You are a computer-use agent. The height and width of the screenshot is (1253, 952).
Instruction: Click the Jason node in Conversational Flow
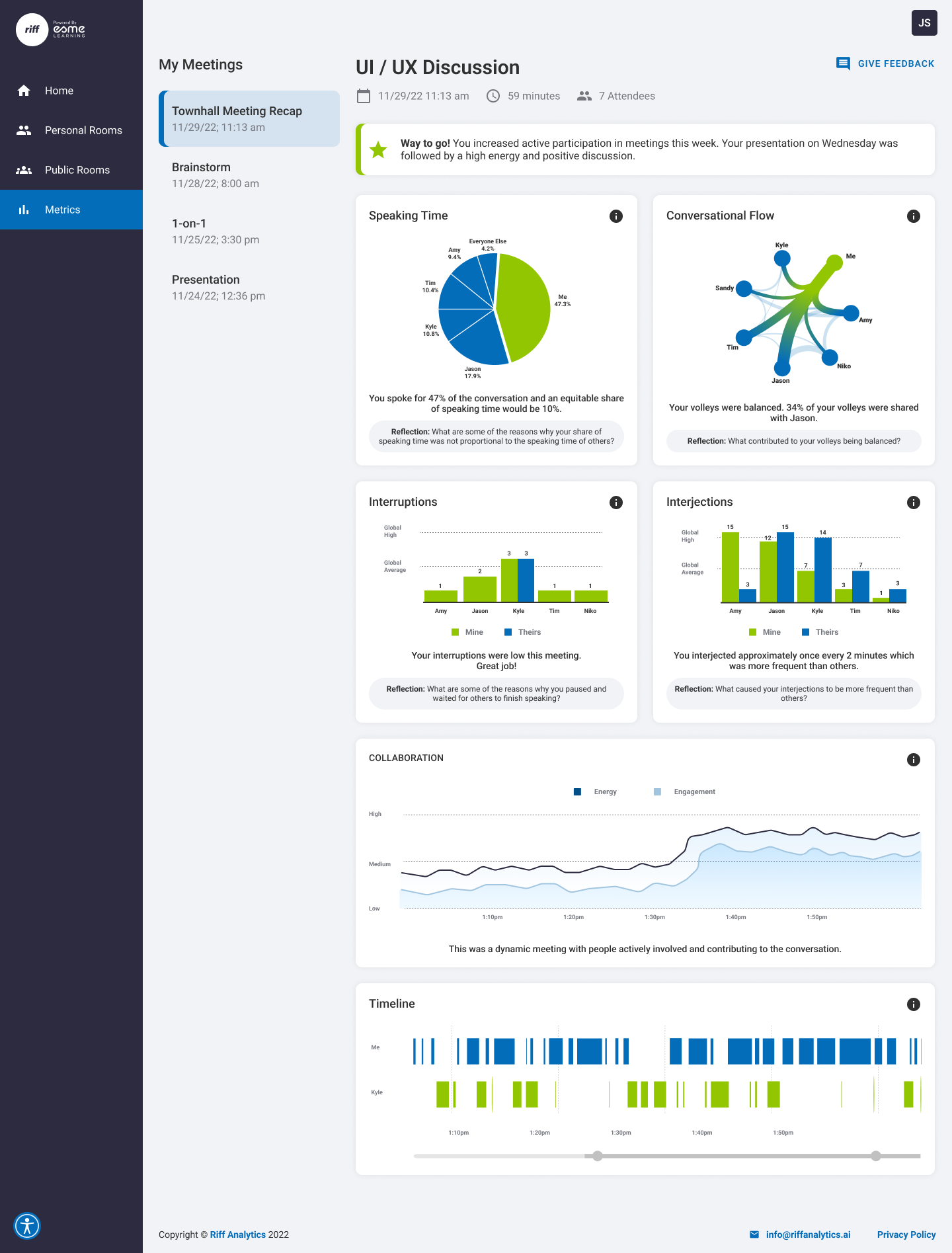tap(782, 367)
